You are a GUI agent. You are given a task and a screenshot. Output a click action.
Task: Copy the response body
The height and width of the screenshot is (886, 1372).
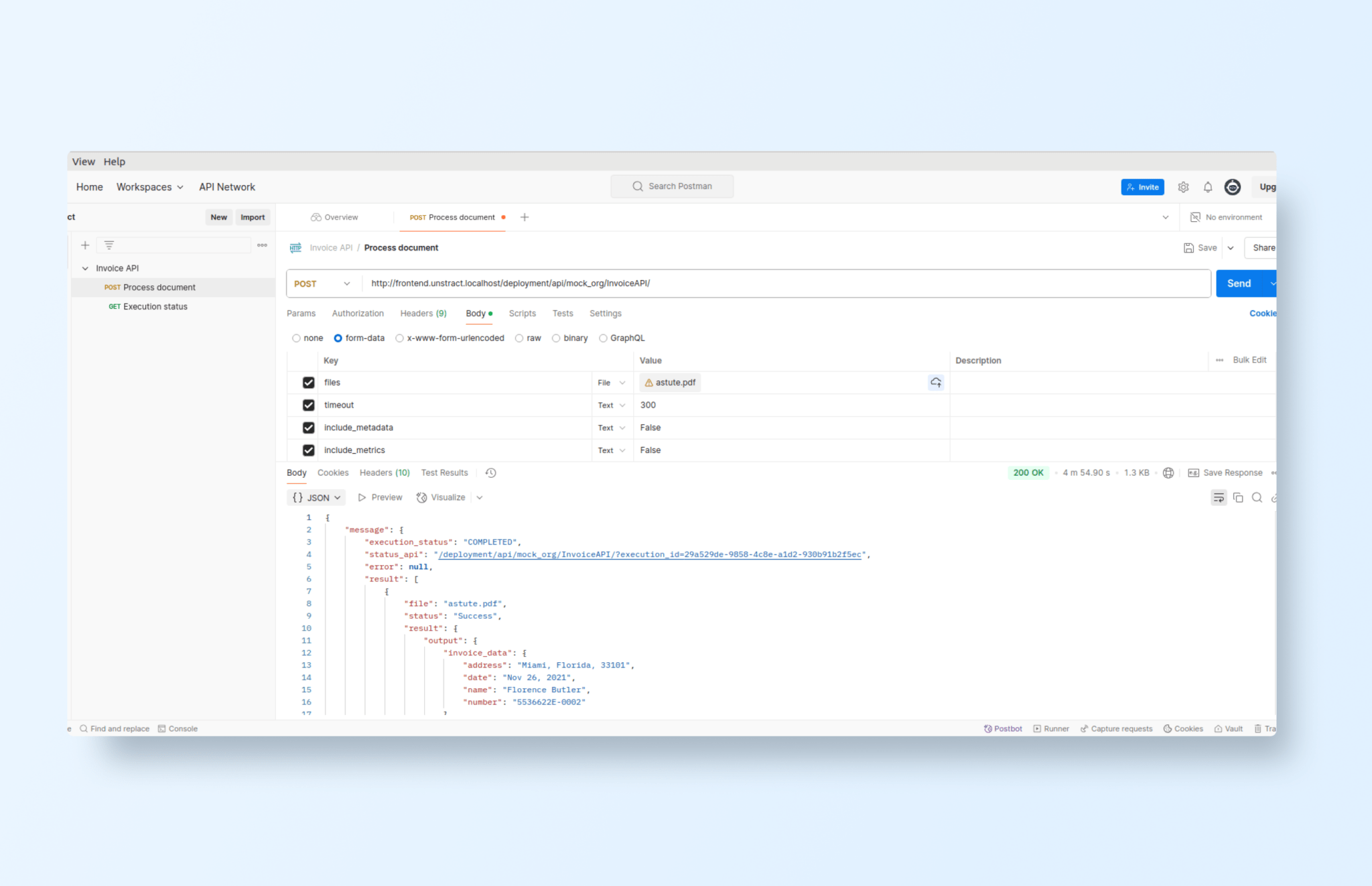click(x=1238, y=497)
